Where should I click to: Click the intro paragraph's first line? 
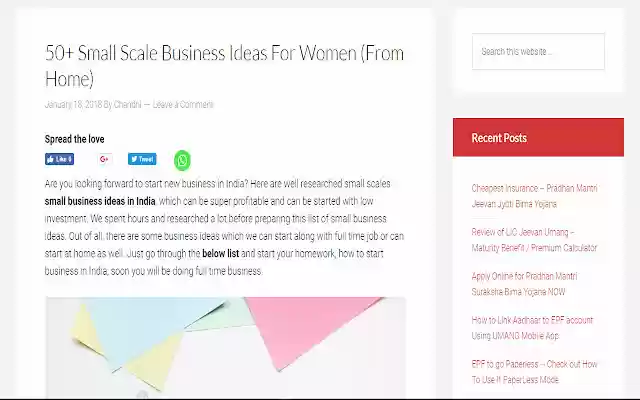pos(217,184)
